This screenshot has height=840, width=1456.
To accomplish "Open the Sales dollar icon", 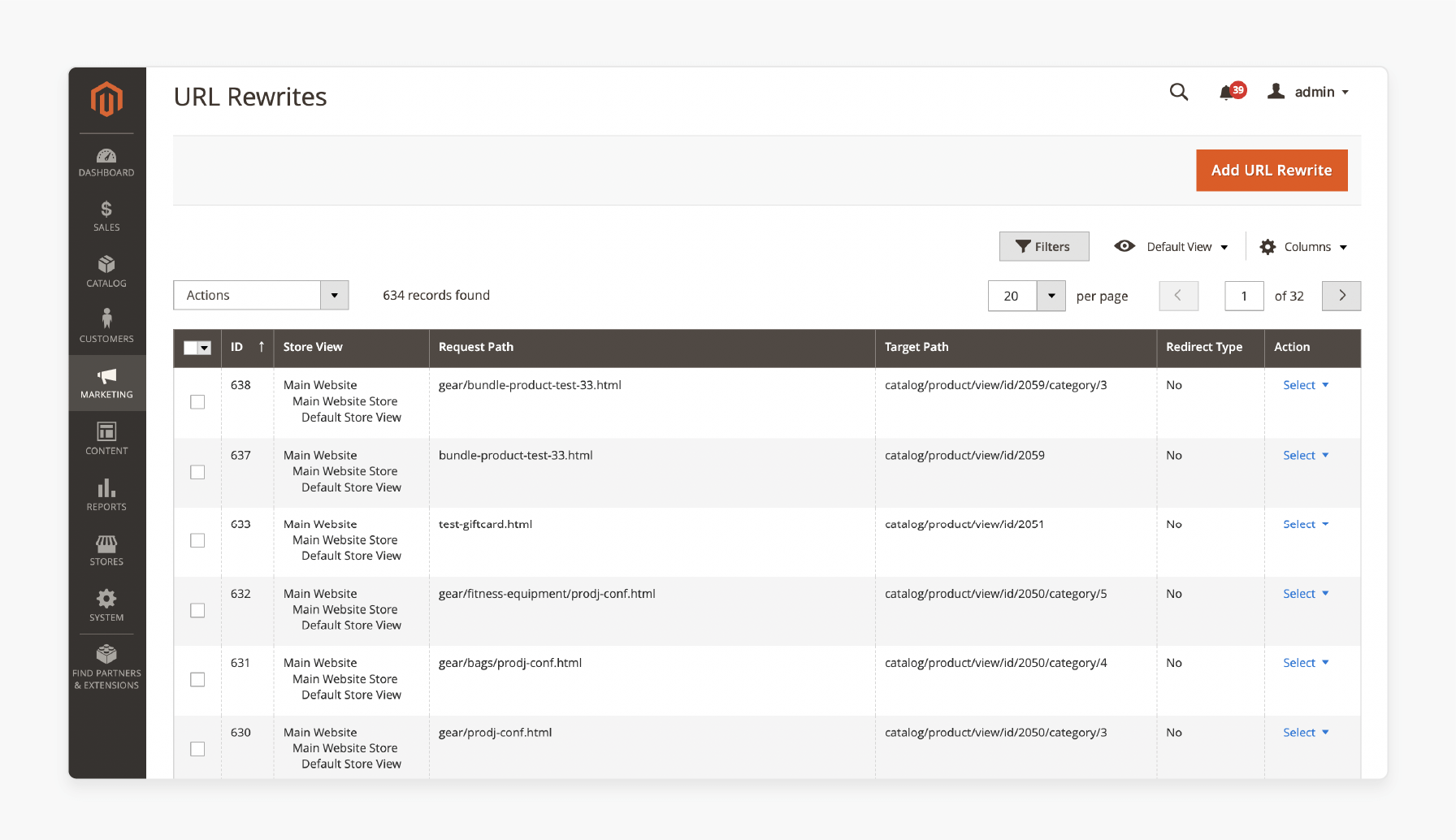I will [x=106, y=210].
